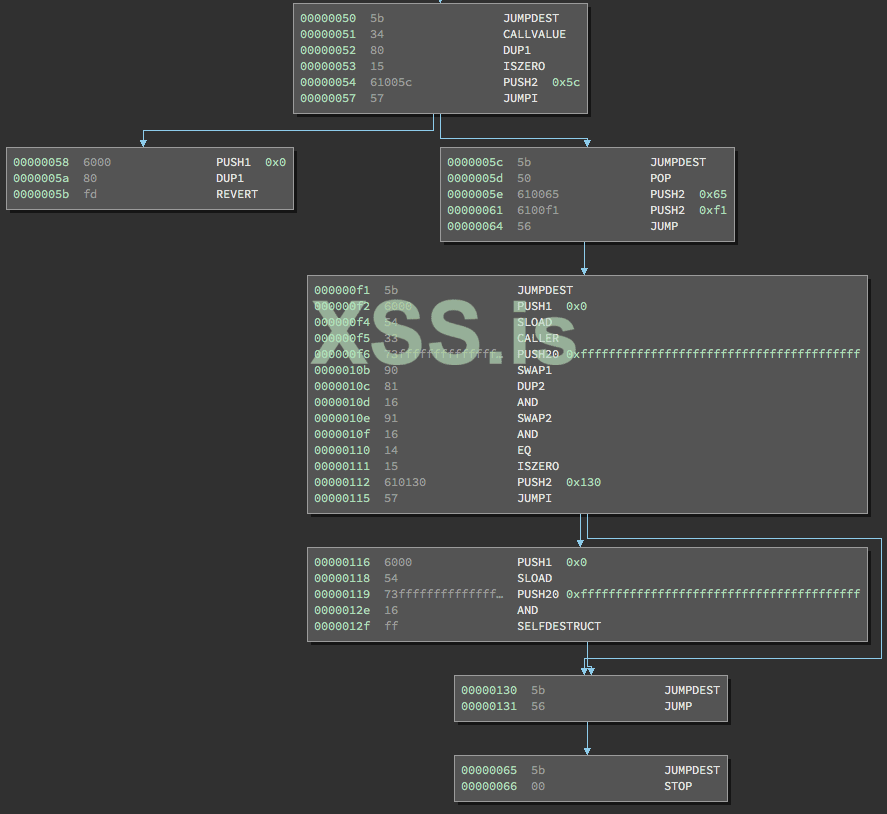Click the ISZERO instruction at 00000053
This screenshot has height=814, width=887.
pyautogui.click(x=524, y=66)
